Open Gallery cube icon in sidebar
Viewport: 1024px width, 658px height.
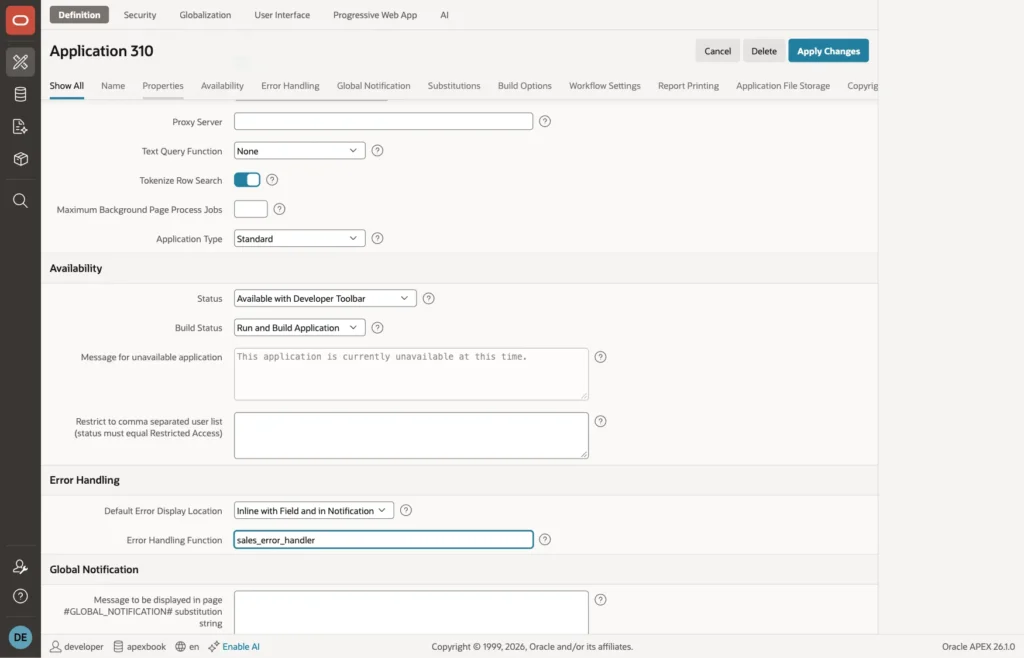(20, 159)
